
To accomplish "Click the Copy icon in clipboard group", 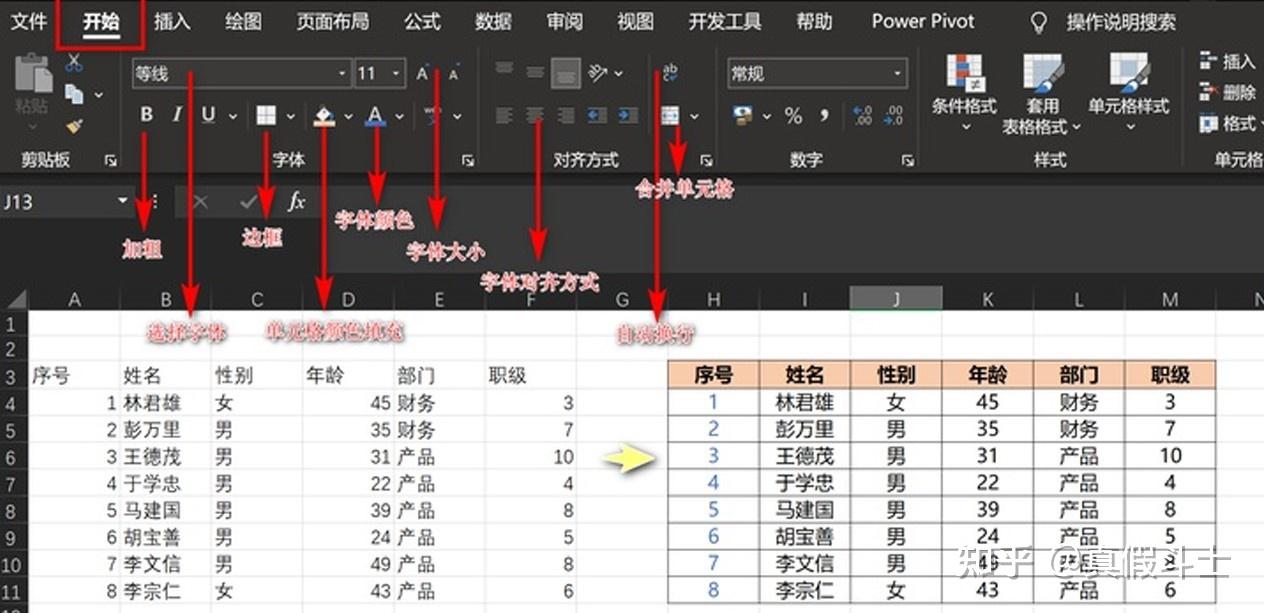I will tap(74, 94).
